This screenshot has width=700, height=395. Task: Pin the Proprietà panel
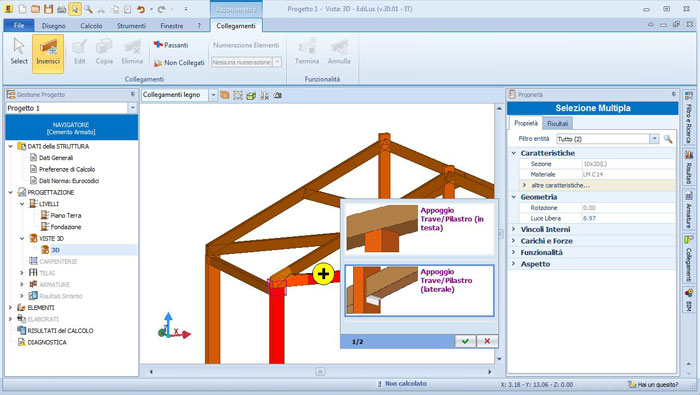(674, 95)
